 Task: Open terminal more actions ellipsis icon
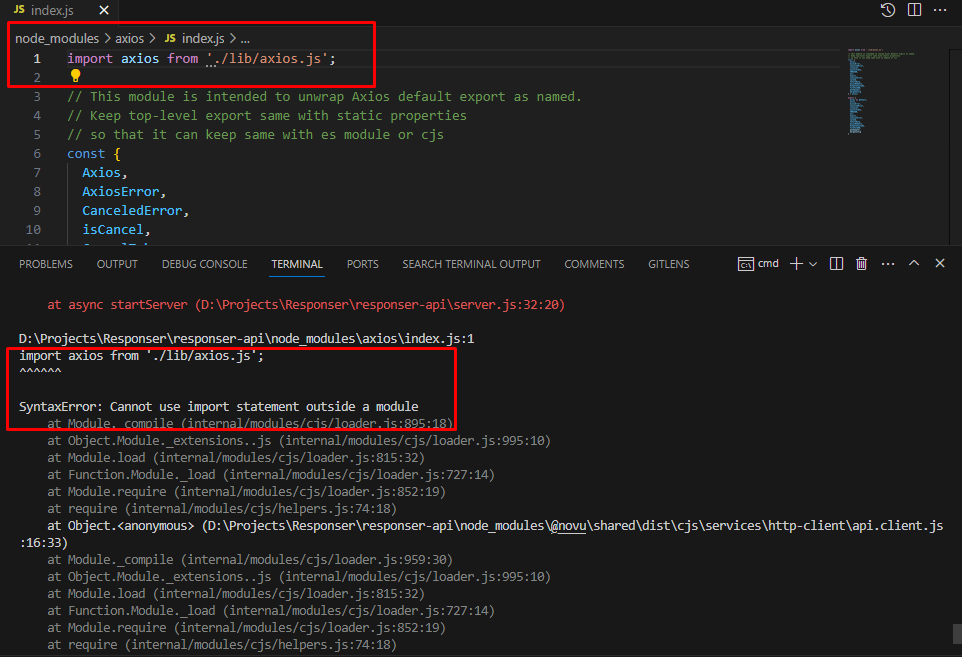point(887,263)
